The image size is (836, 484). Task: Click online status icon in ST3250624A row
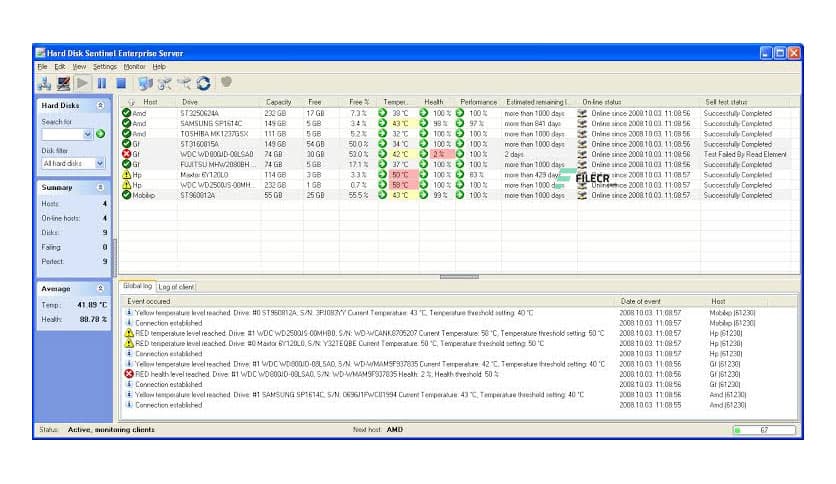coord(582,113)
